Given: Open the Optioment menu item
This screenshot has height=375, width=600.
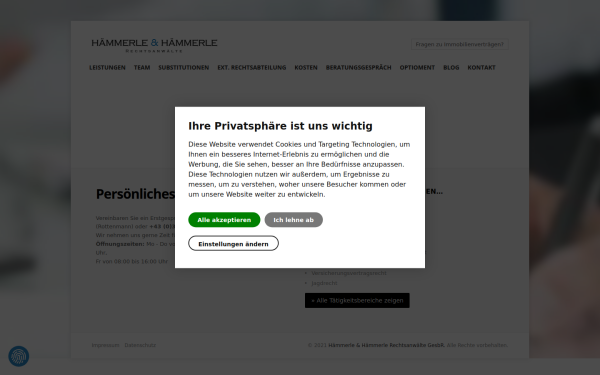Looking at the screenshot, I should [x=417, y=68].
